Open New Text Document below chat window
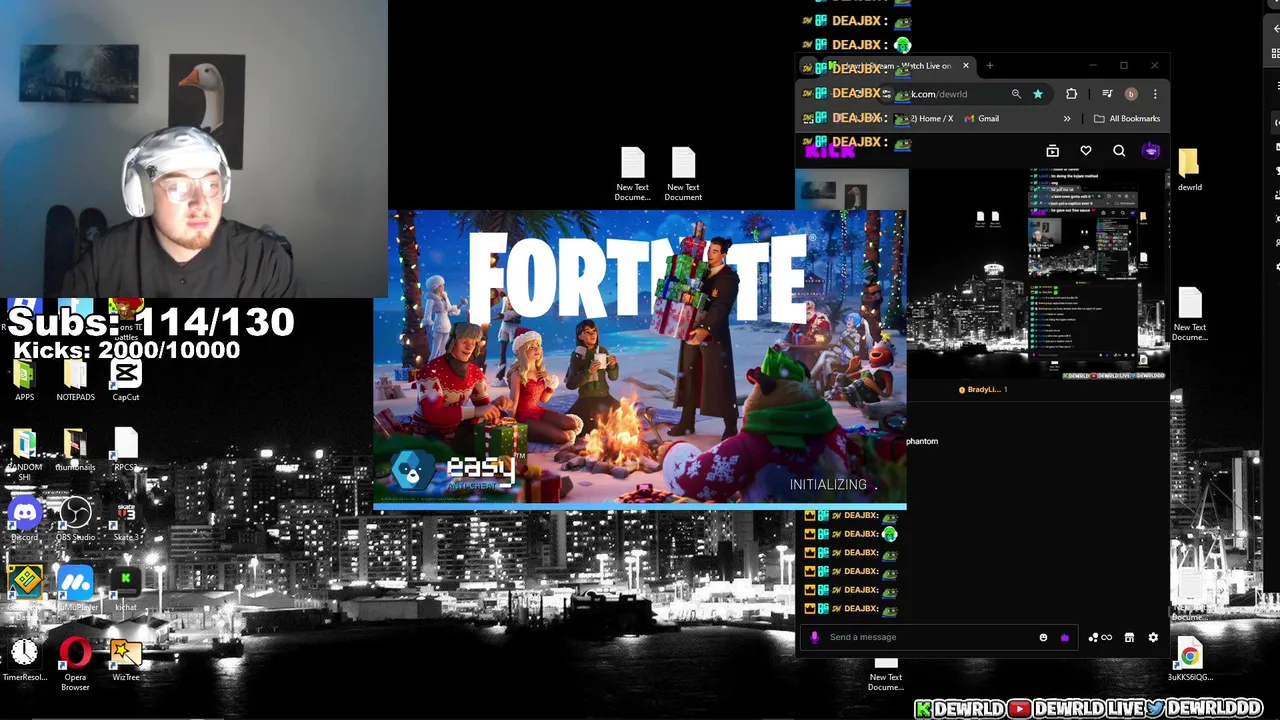1280x720 pixels. [885, 675]
